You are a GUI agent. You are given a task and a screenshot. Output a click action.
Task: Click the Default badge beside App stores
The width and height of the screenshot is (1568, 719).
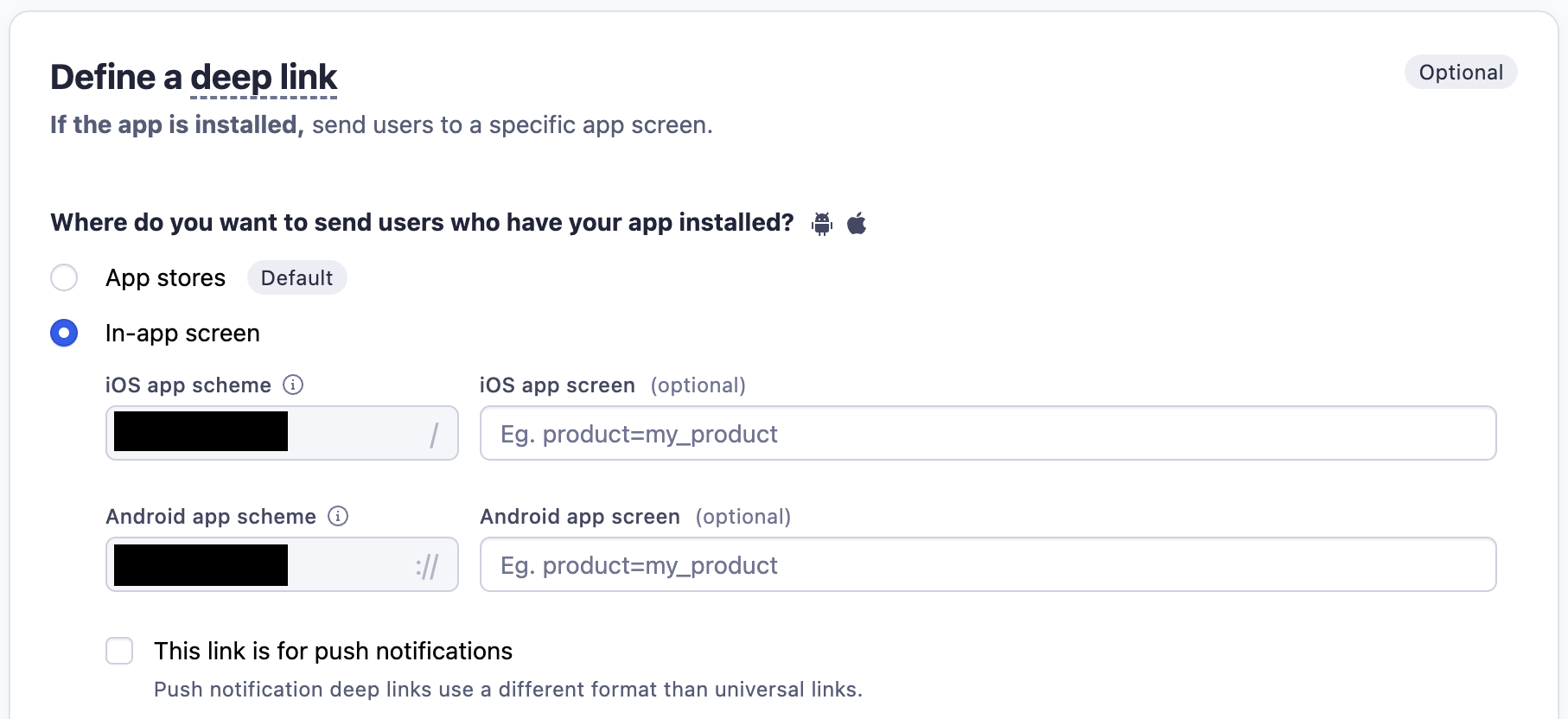pos(296,277)
